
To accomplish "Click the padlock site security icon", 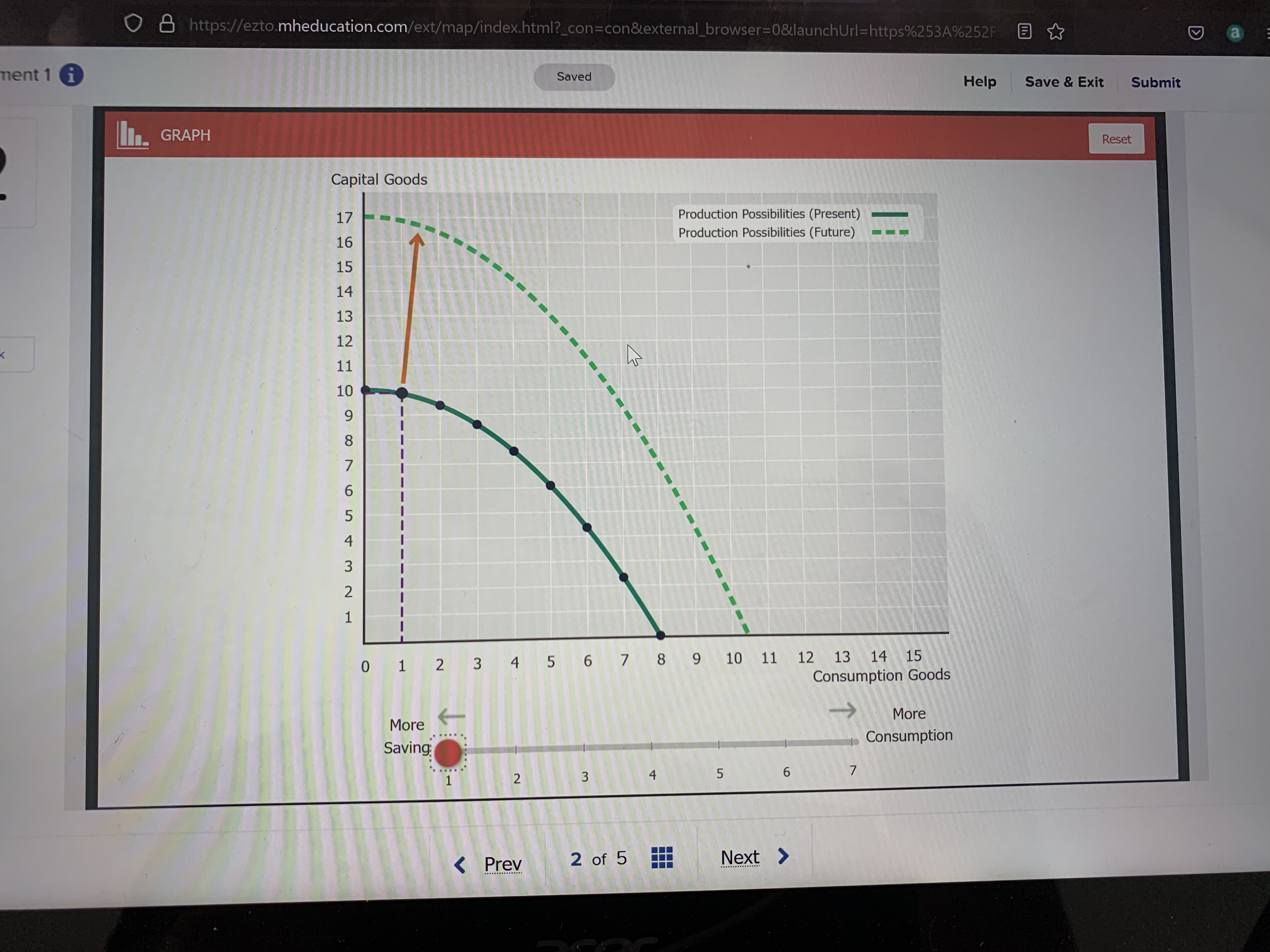I will 167,24.
